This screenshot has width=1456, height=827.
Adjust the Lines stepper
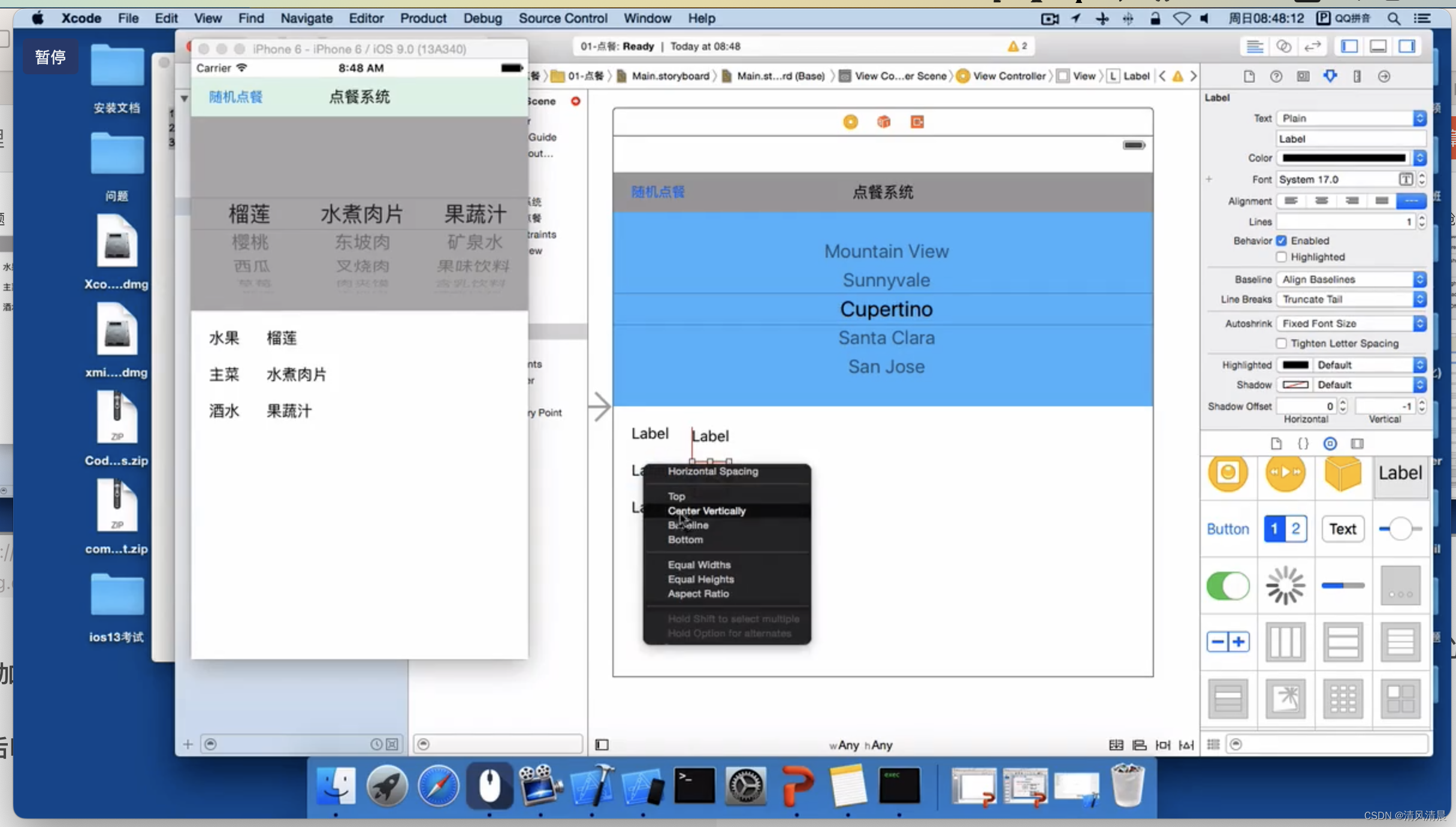[x=1422, y=222]
